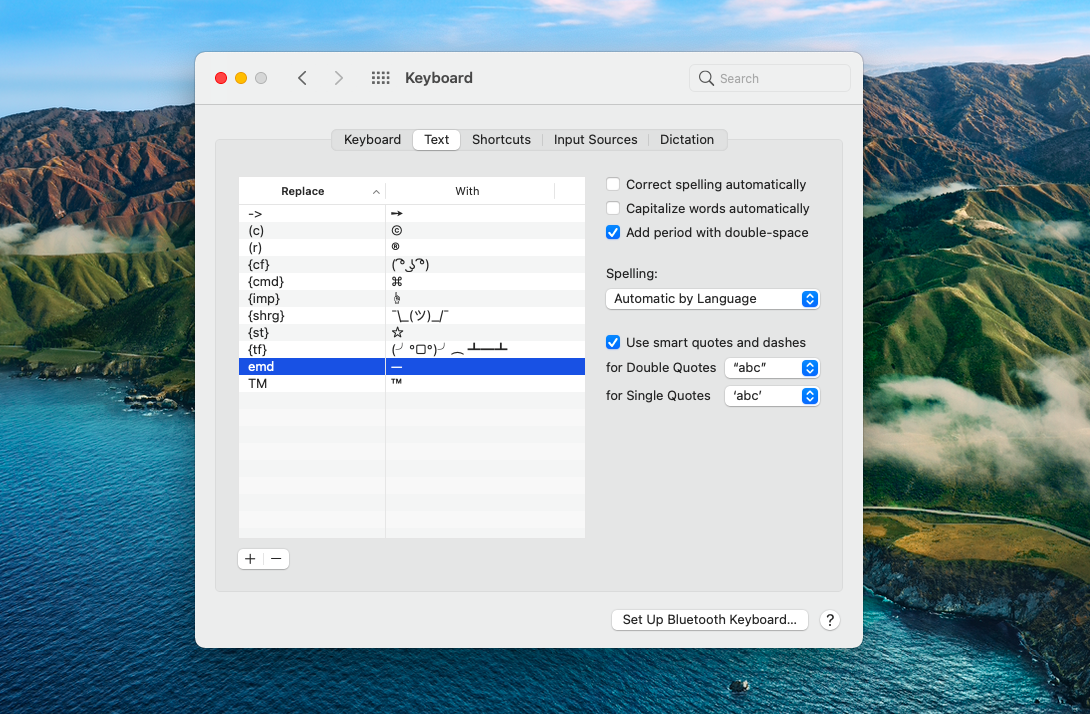The width and height of the screenshot is (1090, 714).
Task: Switch to the Input Sources tab
Action: [x=595, y=139]
